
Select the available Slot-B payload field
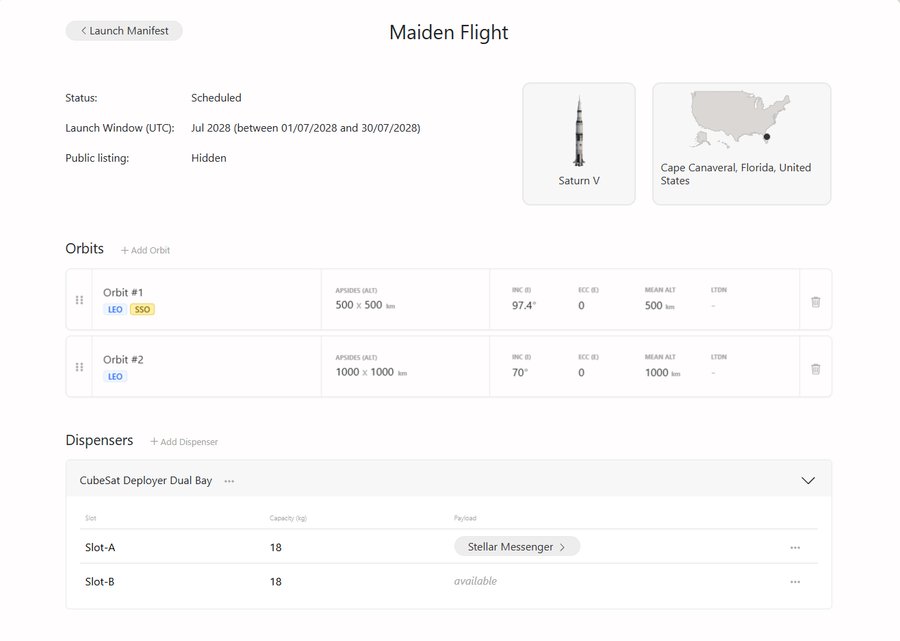tap(475, 581)
